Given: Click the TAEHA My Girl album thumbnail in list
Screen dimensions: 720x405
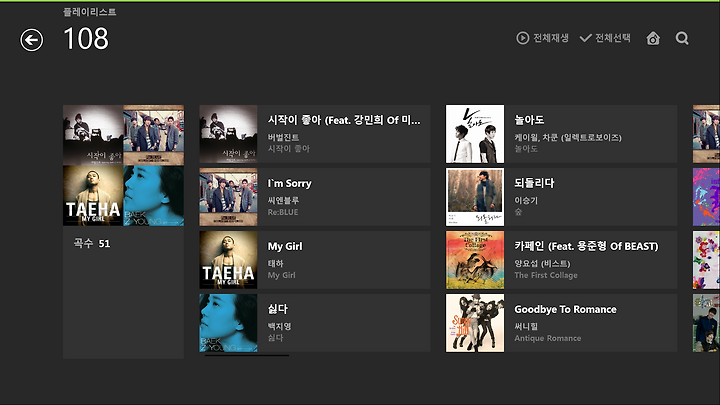Looking at the screenshot, I should pyautogui.click(x=228, y=260).
